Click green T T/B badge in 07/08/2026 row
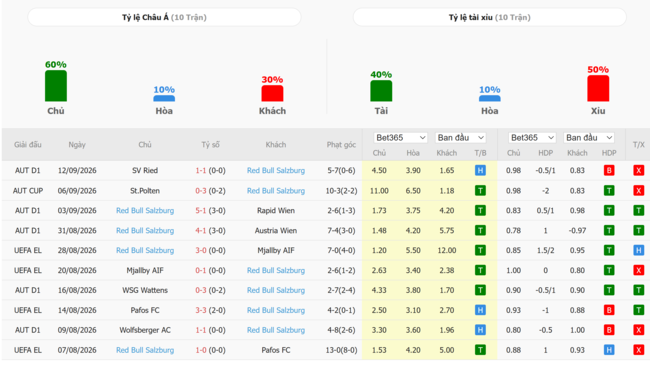The image size is (650, 367). tap(480, 350)
